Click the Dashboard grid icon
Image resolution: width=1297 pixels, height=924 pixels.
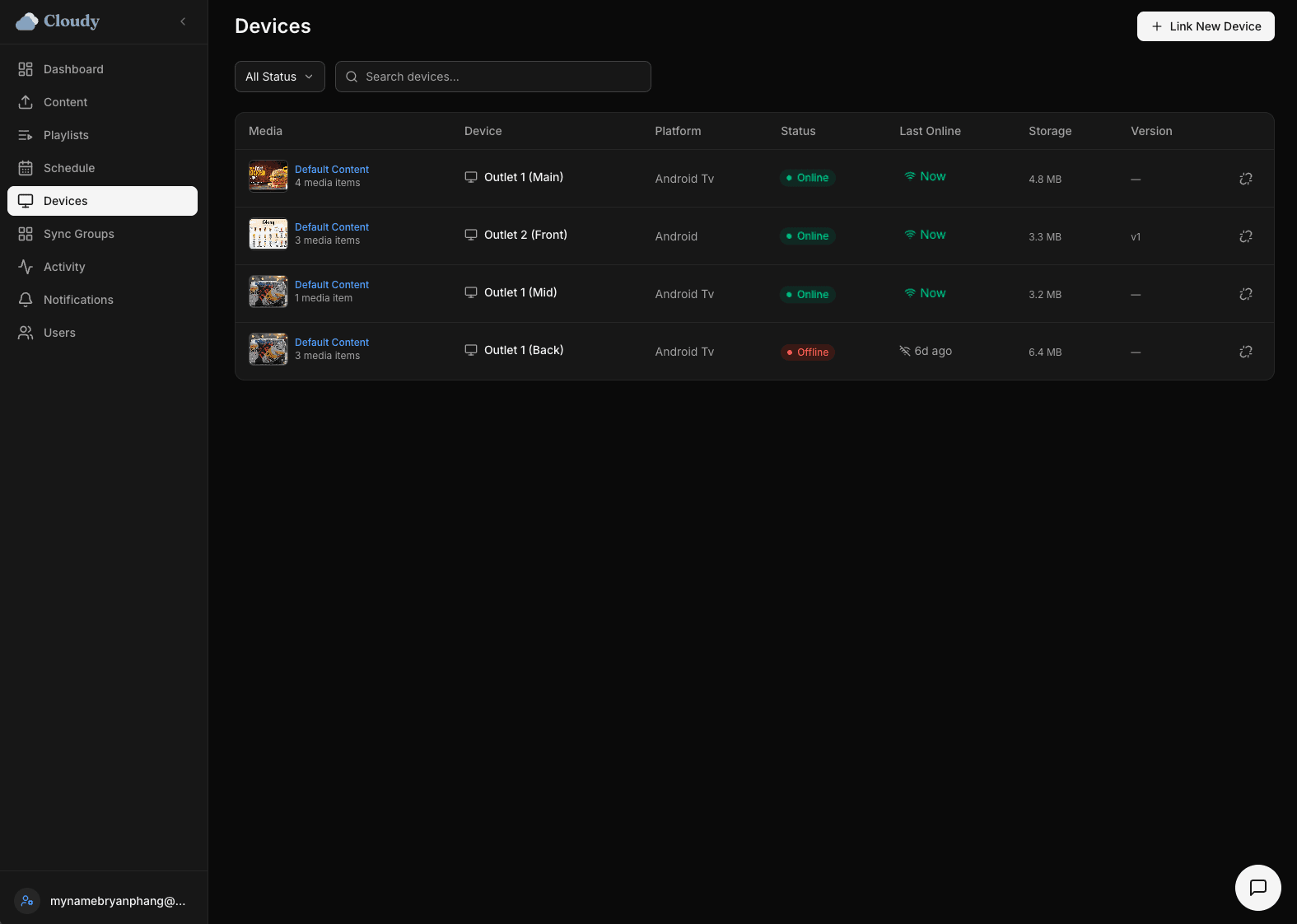click(26, 69)
